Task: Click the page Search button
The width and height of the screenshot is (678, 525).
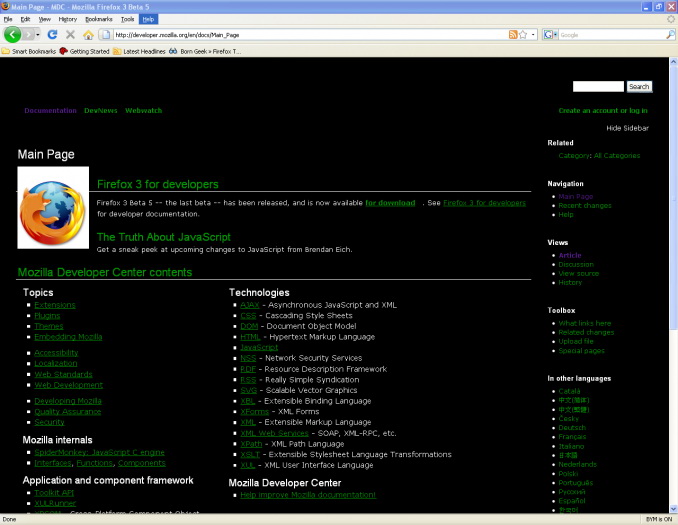Action: tap(639, 86)
